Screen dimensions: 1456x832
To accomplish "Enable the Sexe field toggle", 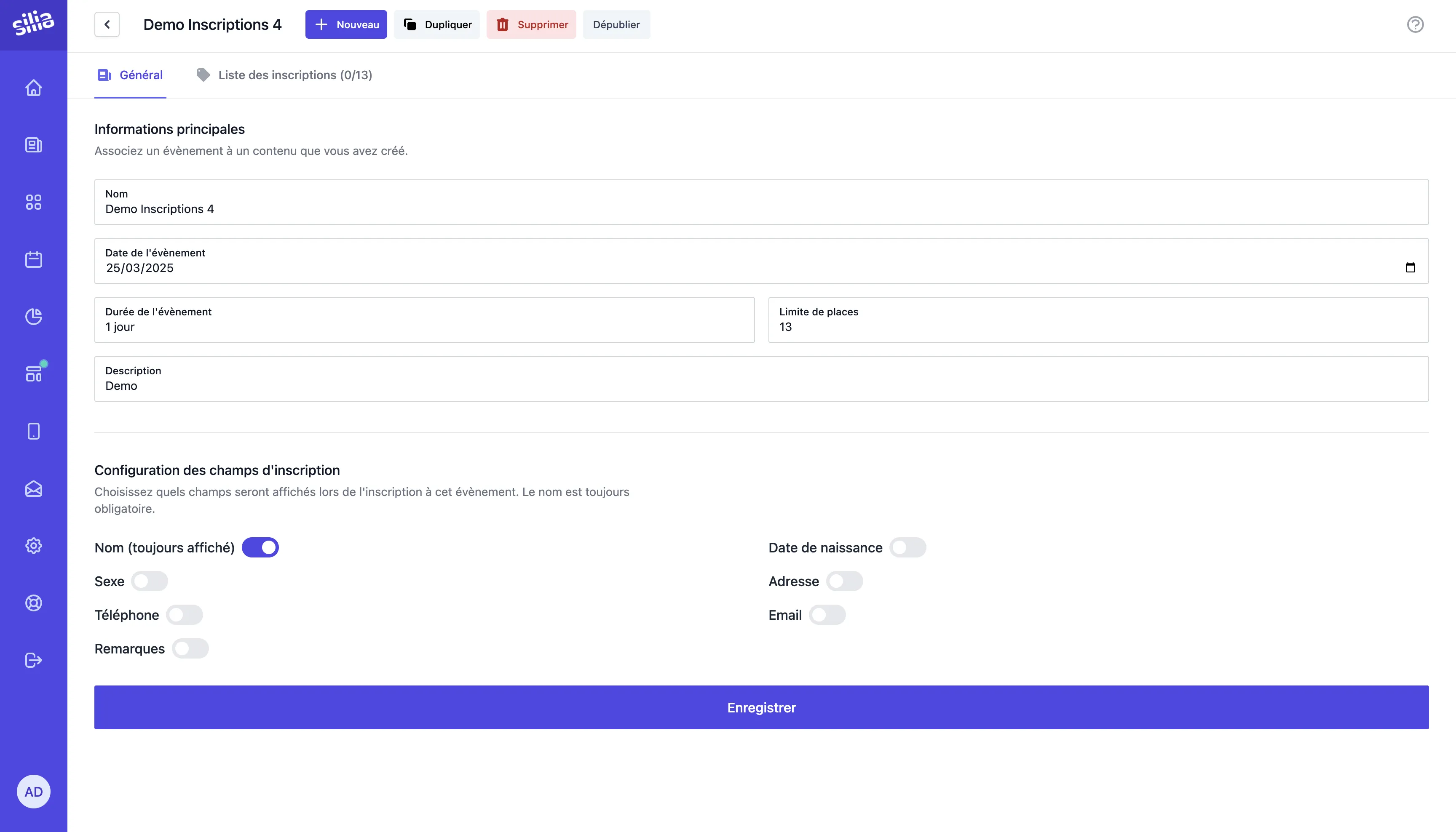I will coord(149,581).
